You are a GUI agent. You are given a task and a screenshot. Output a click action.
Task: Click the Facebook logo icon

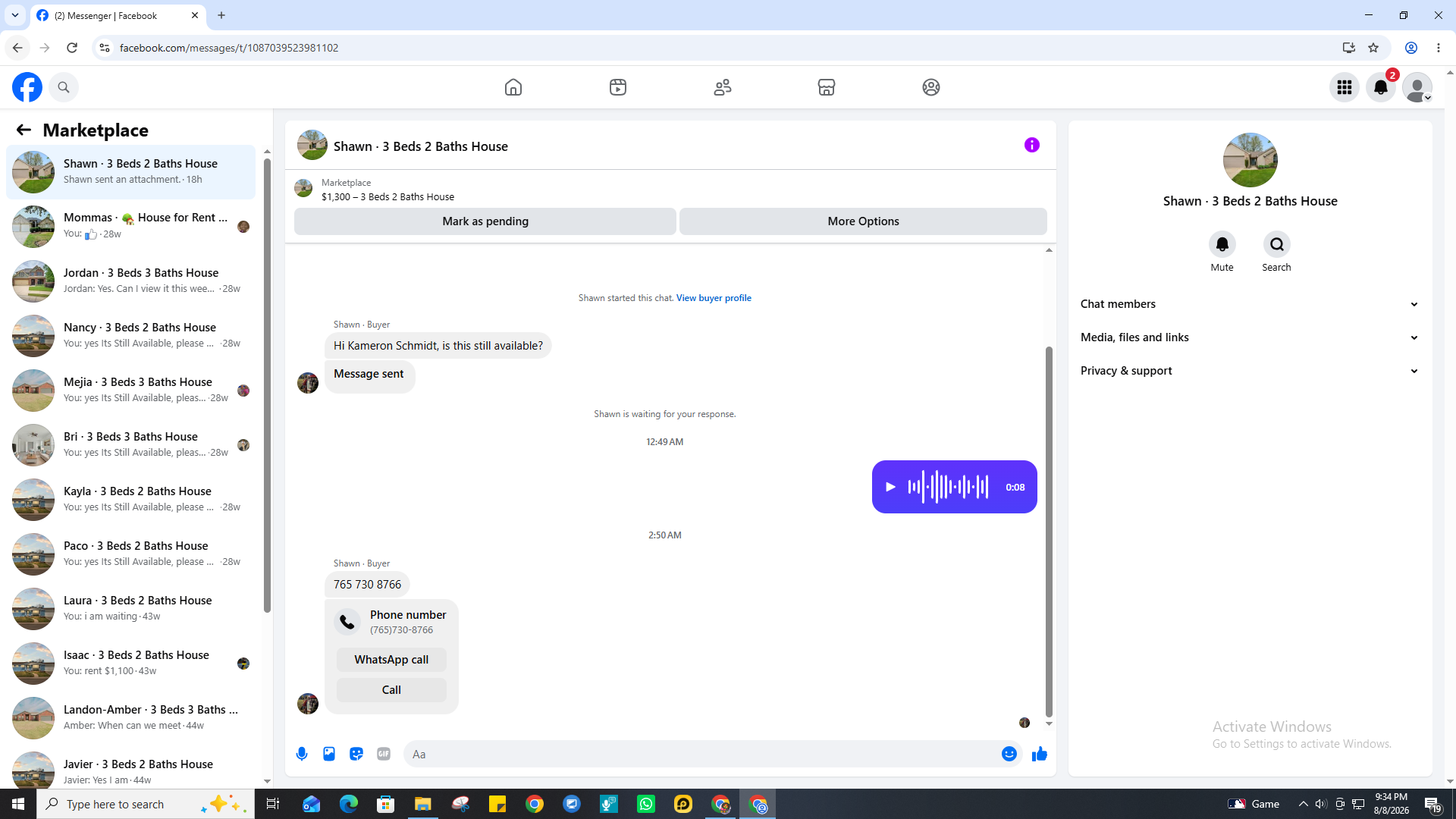pyautogui.click(x=27, y=87)
